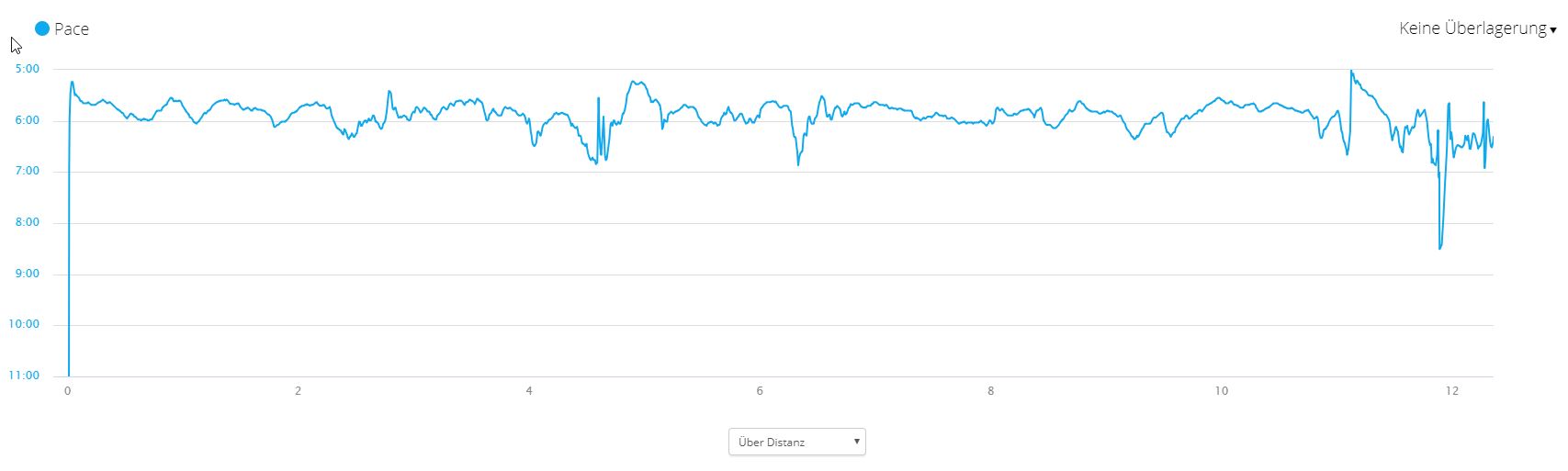This screenshot has height=471, width=1568.
Task: Click the distance axis label 4
Action: (529, 391)
